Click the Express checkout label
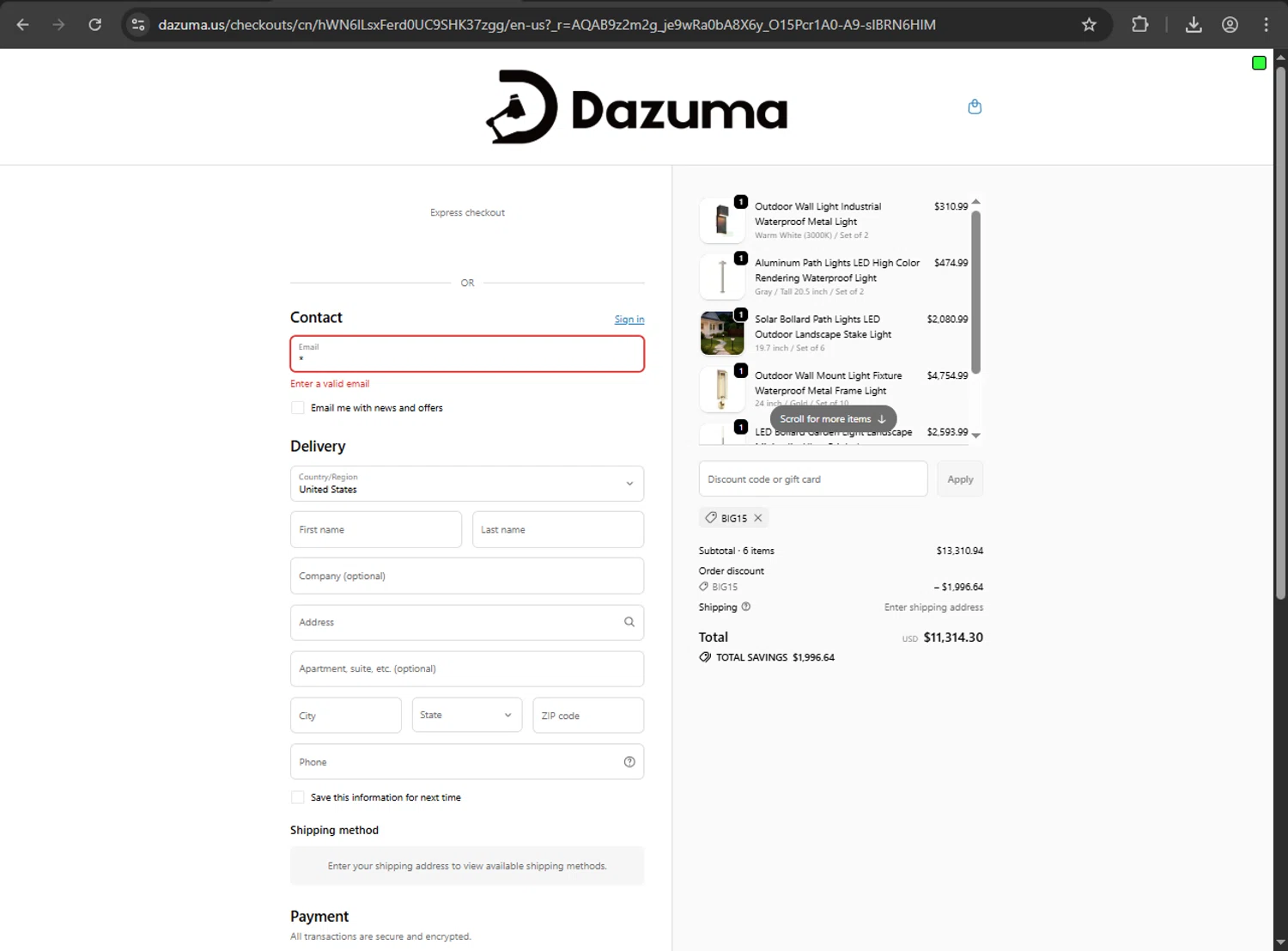 467,213
